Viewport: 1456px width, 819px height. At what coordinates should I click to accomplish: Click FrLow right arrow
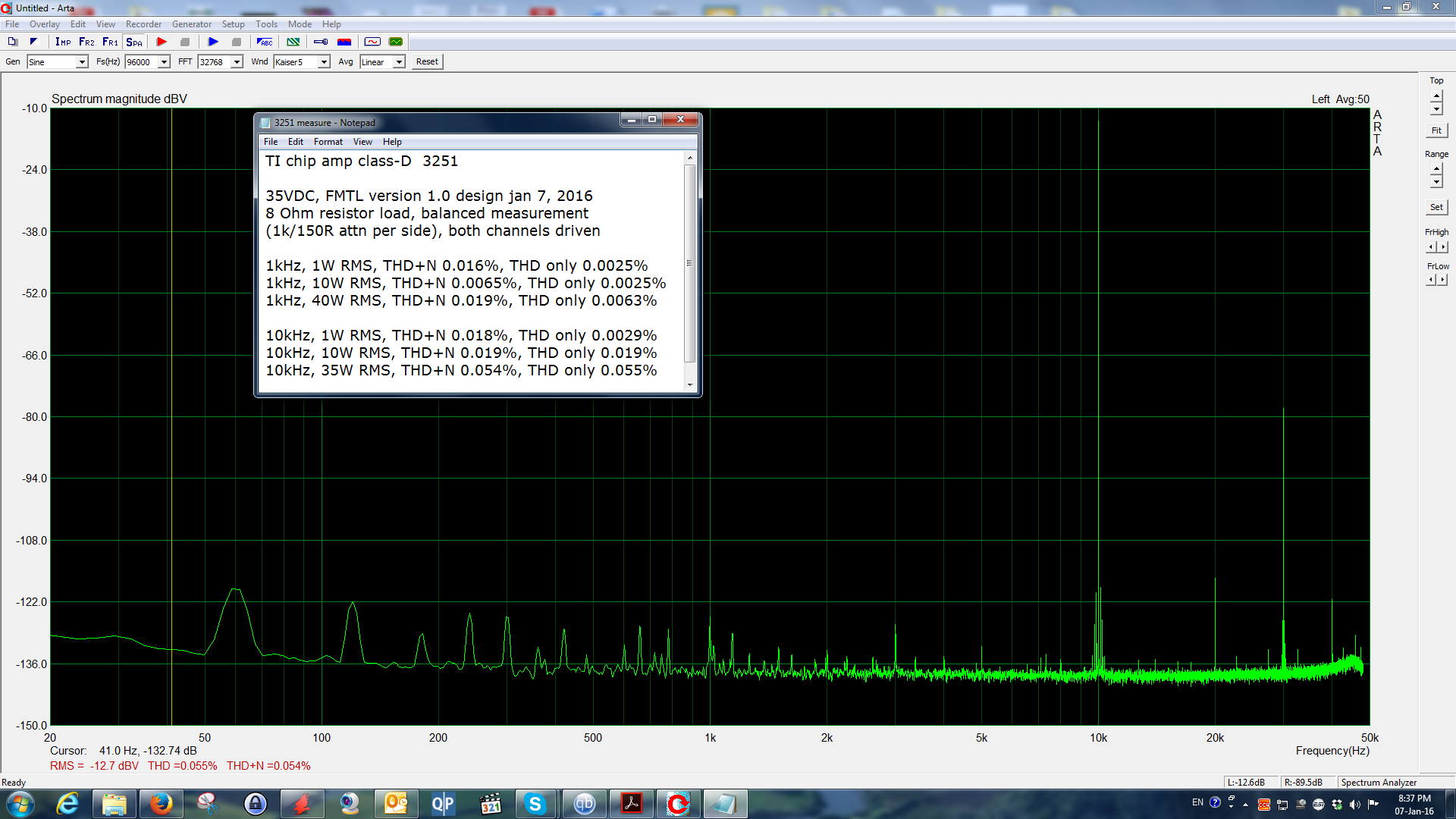tap(1442, 280)
